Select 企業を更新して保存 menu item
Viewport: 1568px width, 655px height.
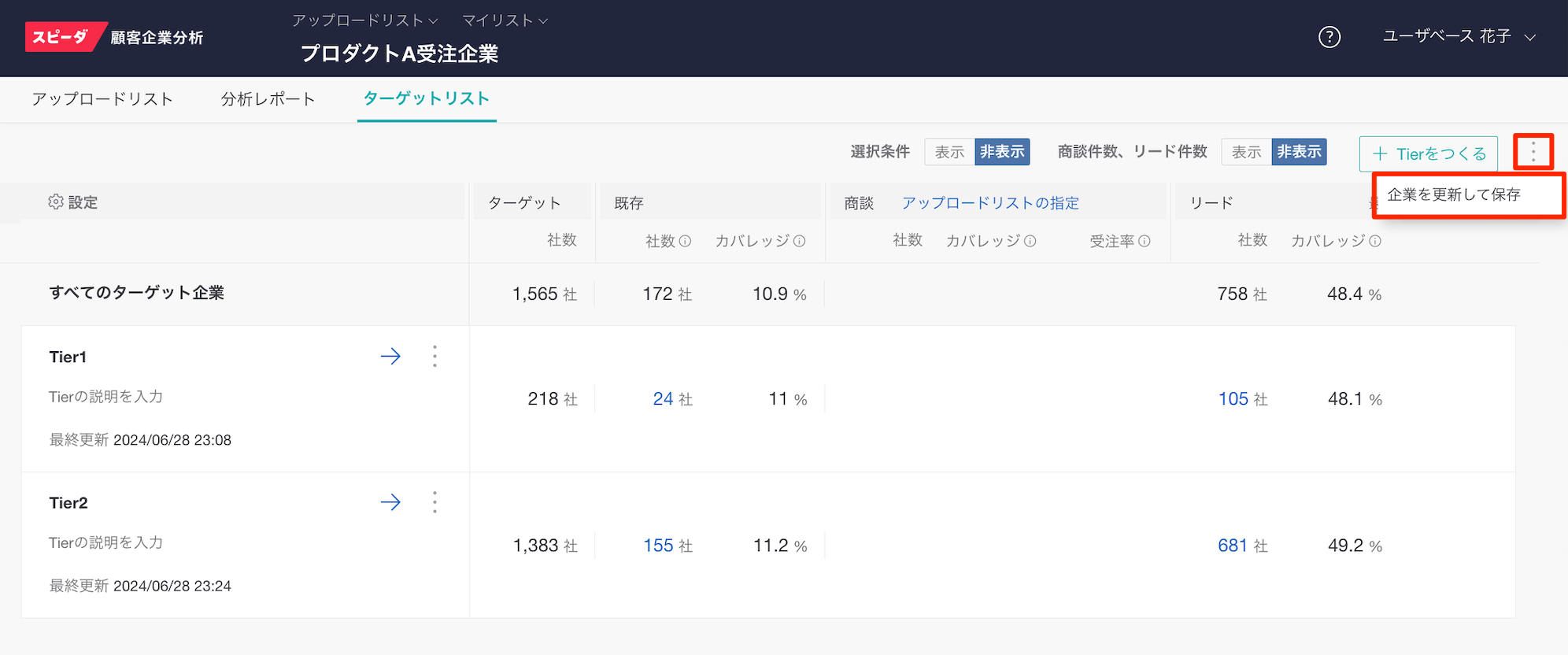[1453, 194]
